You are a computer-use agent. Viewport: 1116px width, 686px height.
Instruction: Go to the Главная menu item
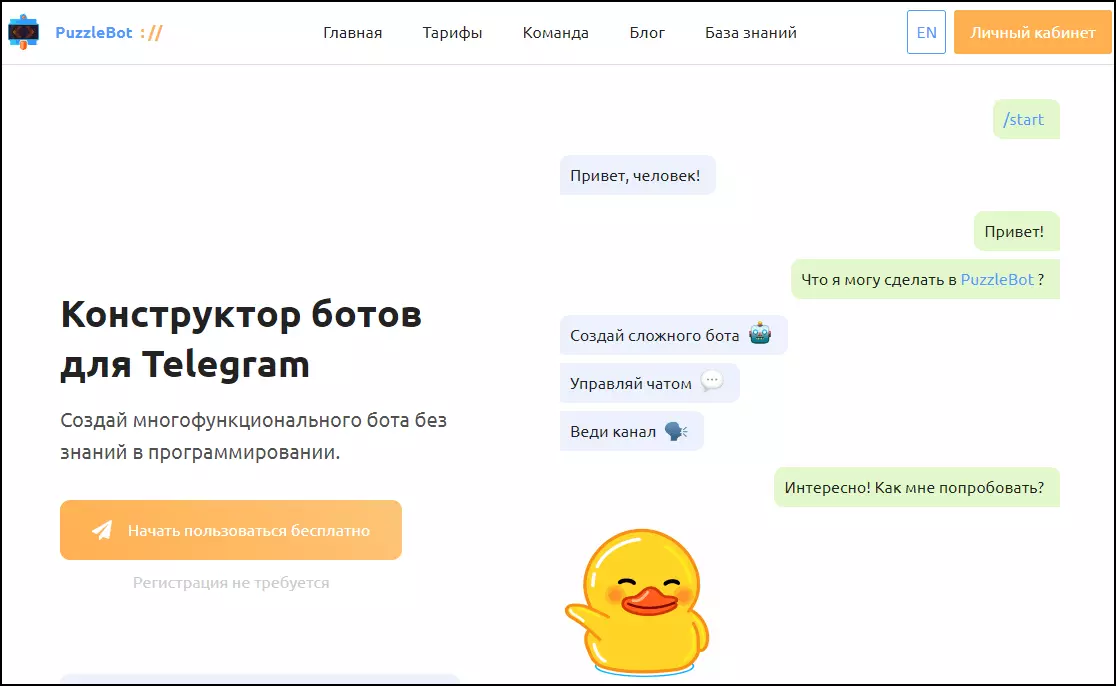[352, 33]
